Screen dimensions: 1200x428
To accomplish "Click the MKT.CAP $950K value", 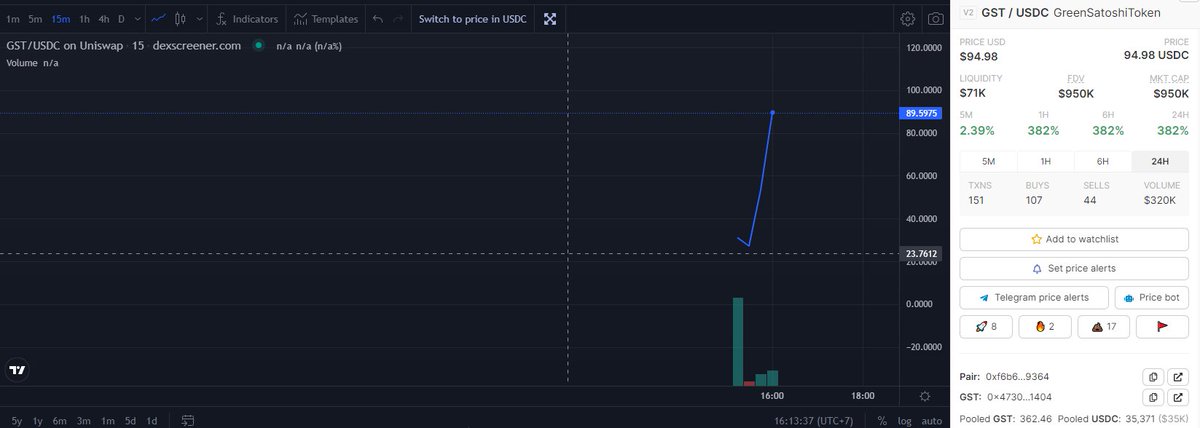I will click(x=1169, y=93).
